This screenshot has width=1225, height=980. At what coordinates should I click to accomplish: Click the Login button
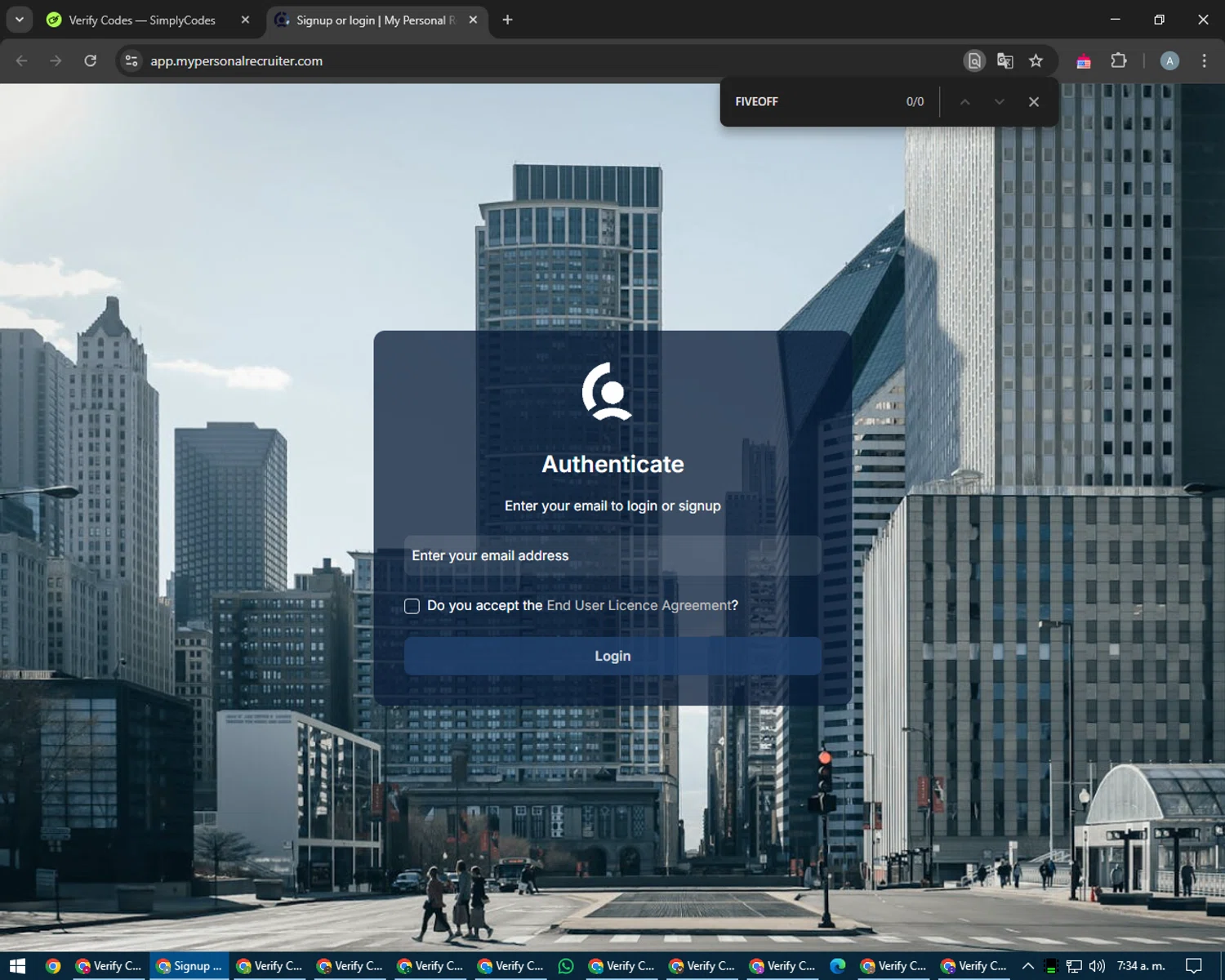pyautogui.click(x=612, y=656)
